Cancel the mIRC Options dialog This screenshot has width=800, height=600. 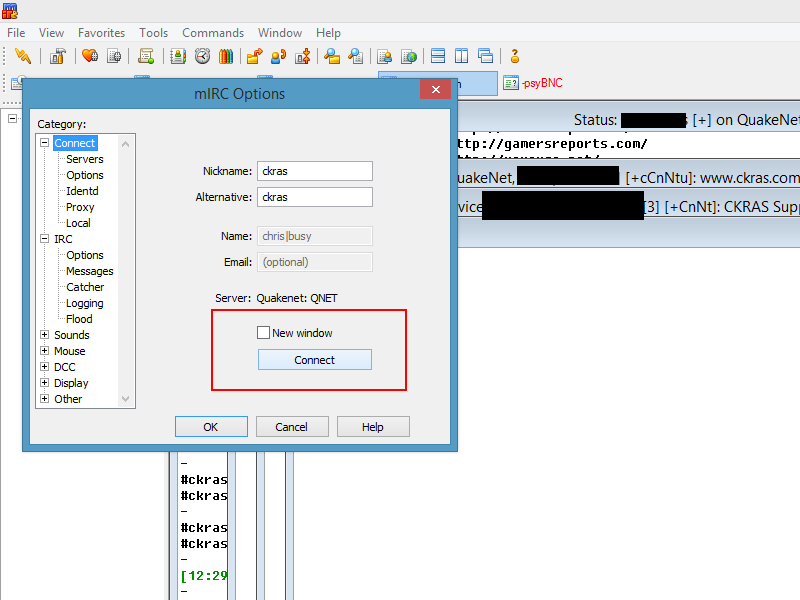pos(292,427)
